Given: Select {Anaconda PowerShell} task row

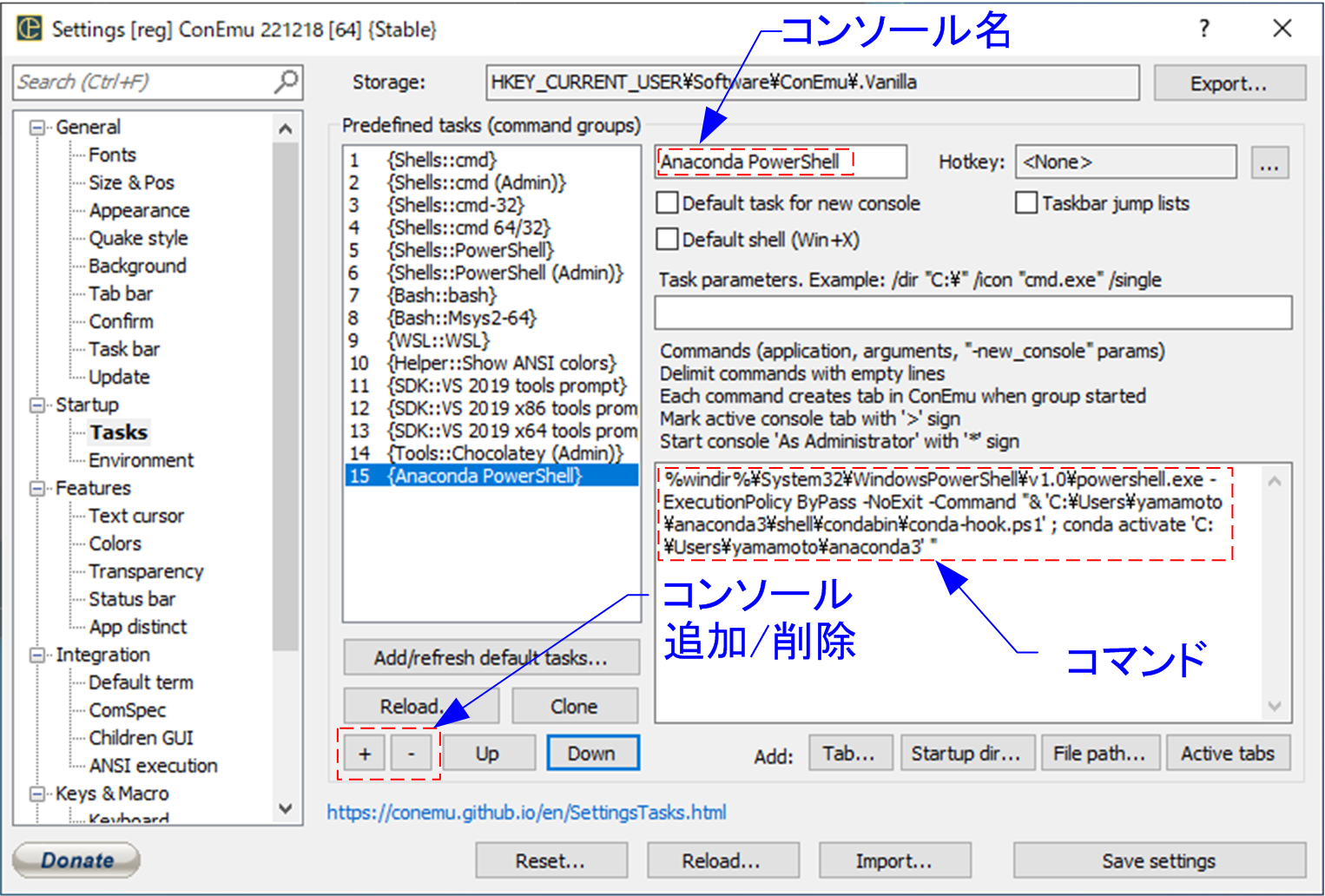Looking at the screenshot, I should [x=491, y=476].
